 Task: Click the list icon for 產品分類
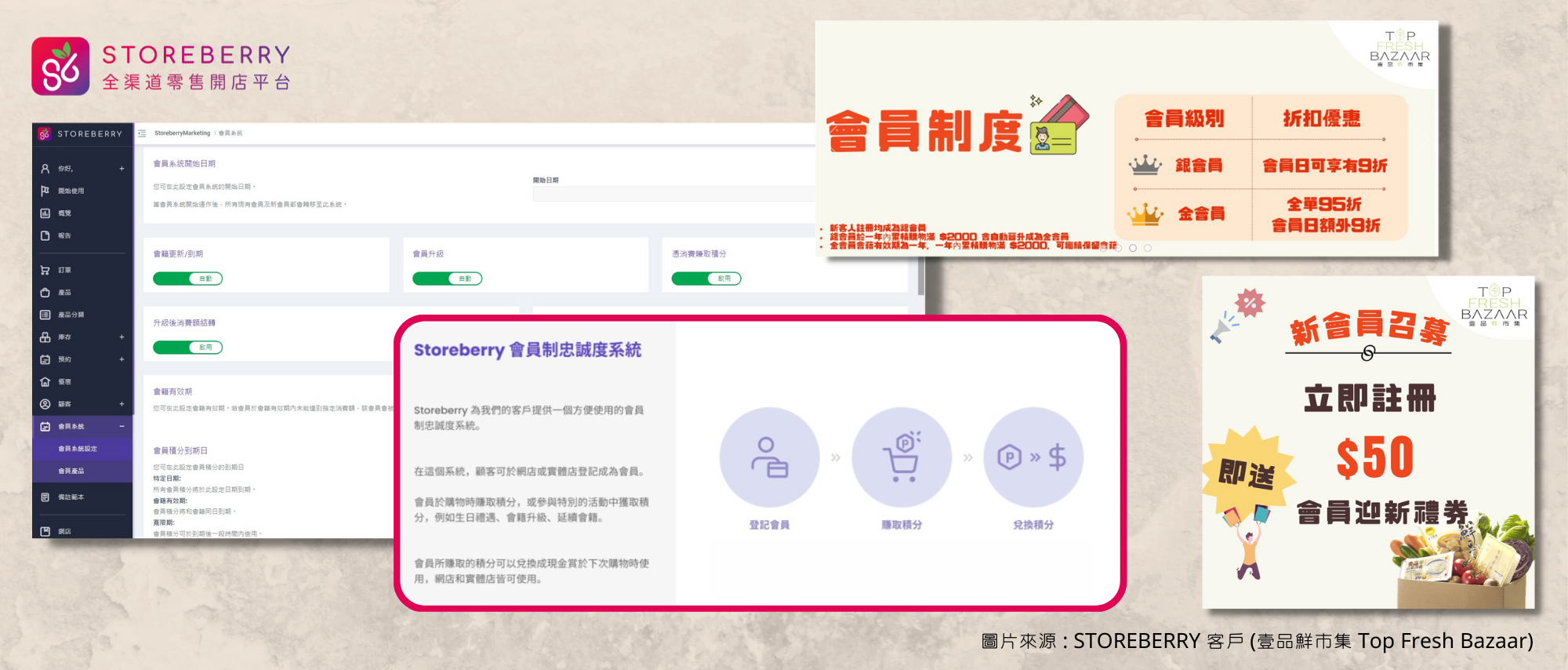(x=45, y=315)
